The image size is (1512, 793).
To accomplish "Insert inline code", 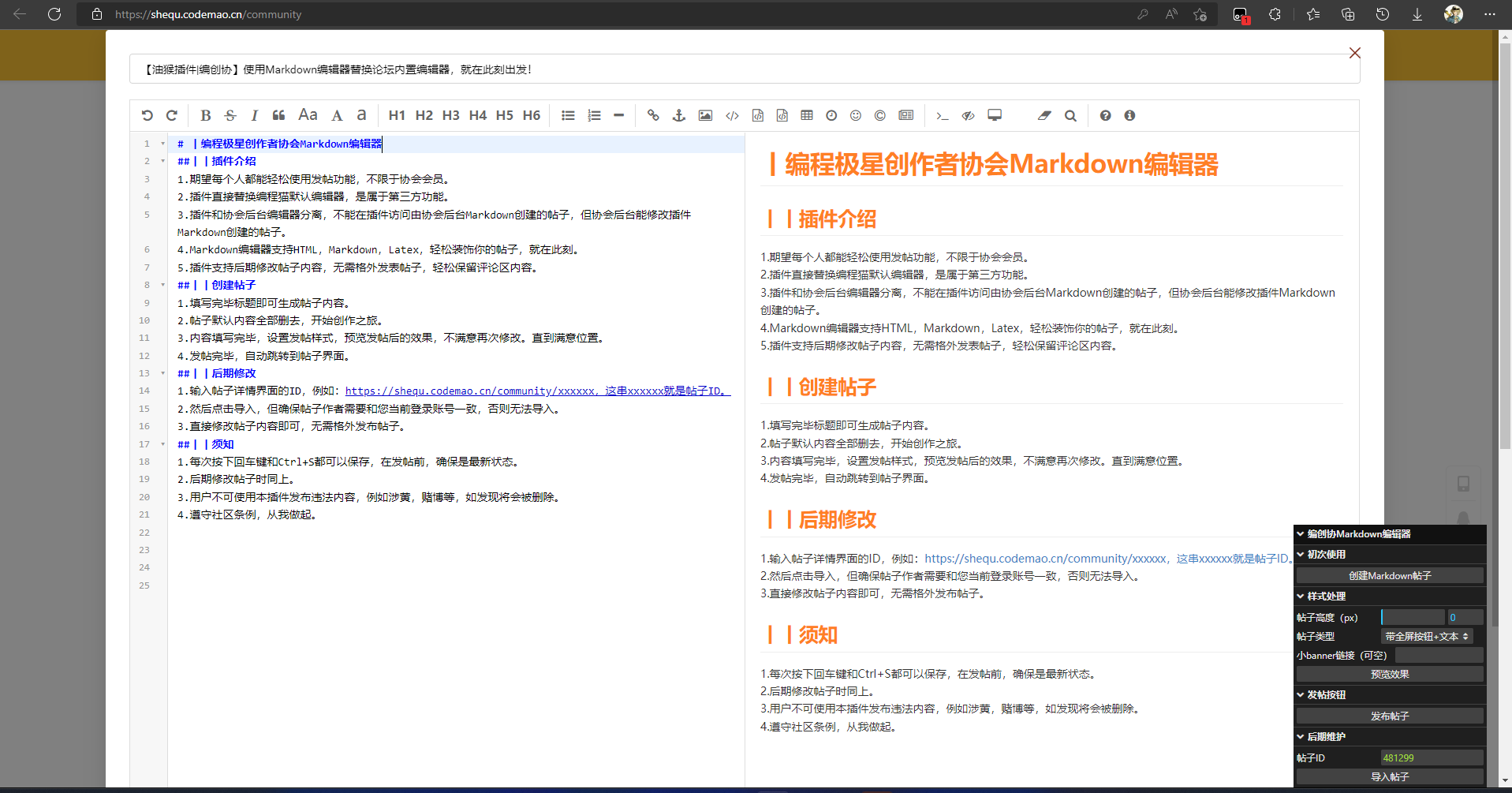I will pos(732,115).
